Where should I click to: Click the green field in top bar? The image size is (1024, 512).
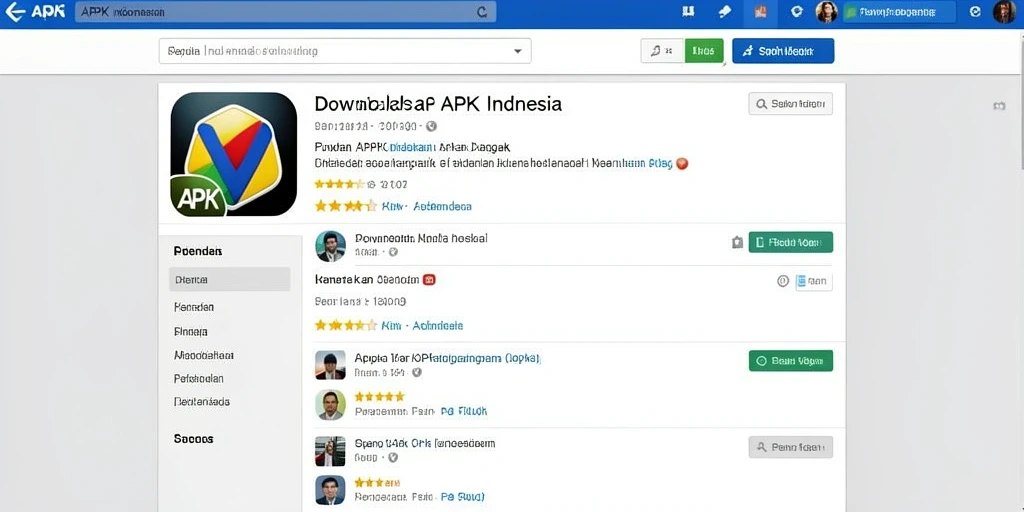(x=899, y=12)
